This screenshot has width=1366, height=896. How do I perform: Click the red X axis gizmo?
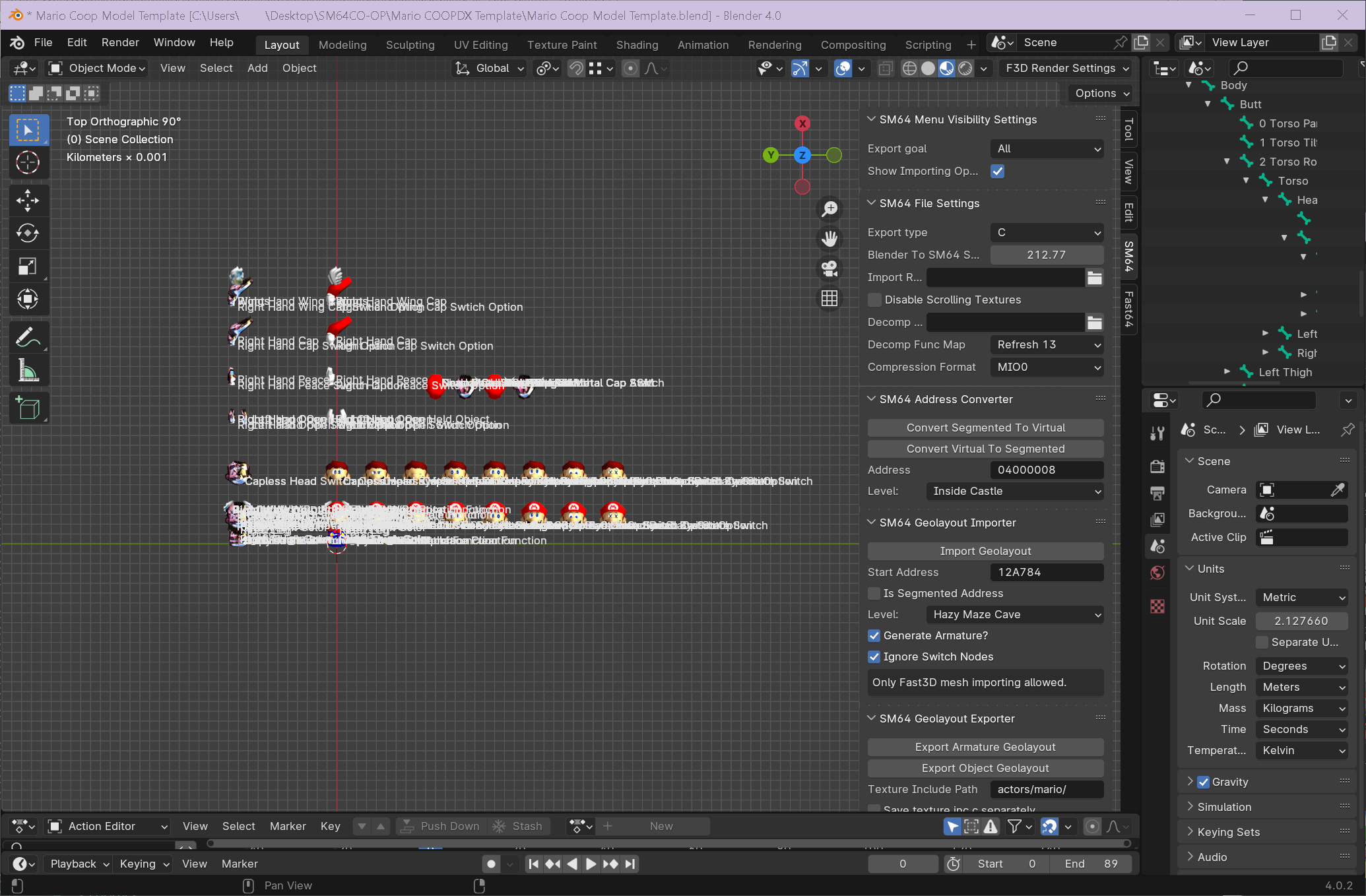tap(802, 123)
